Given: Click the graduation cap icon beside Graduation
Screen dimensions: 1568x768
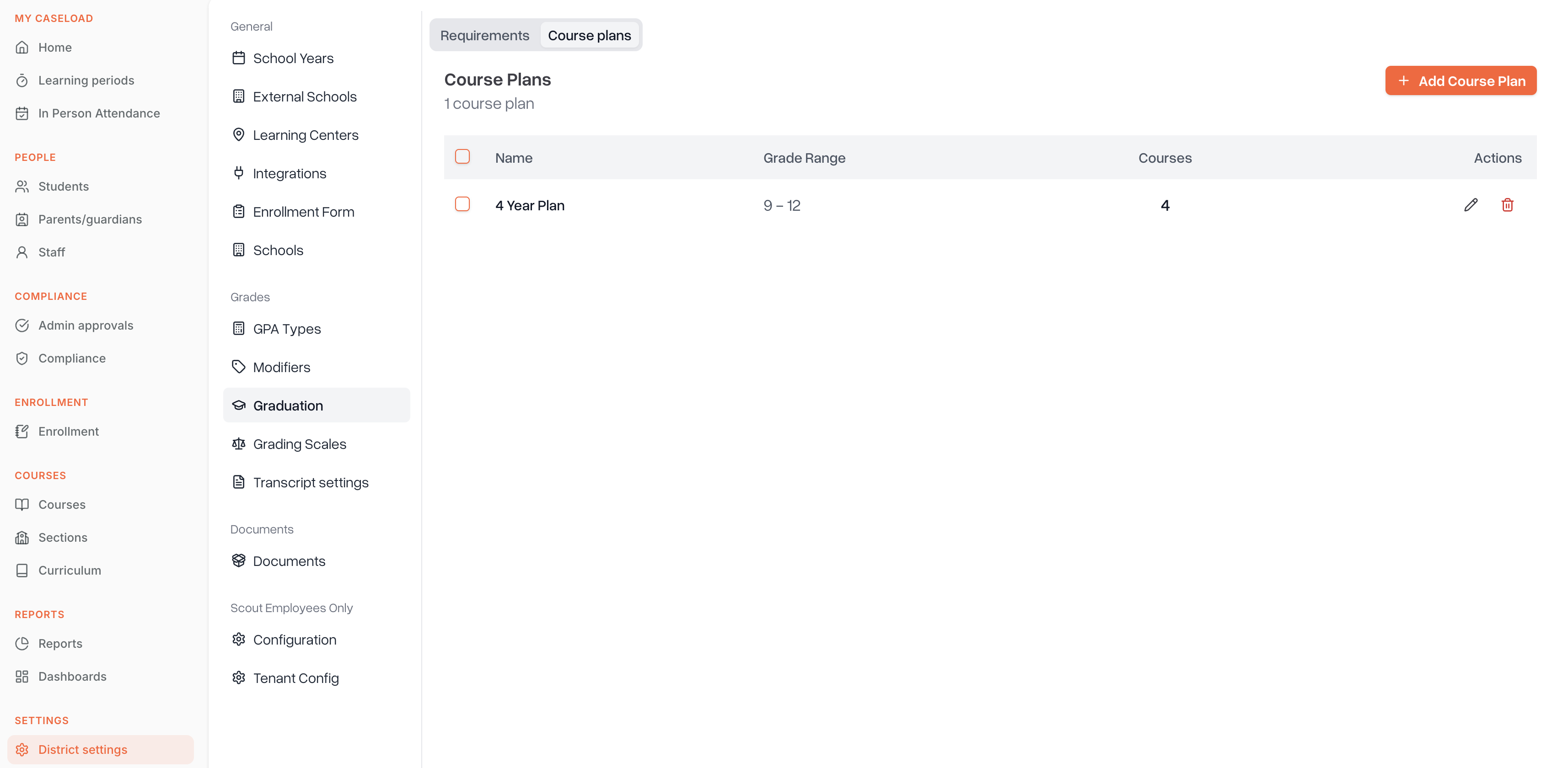Looking at the screenshot, I should (239, 405).
